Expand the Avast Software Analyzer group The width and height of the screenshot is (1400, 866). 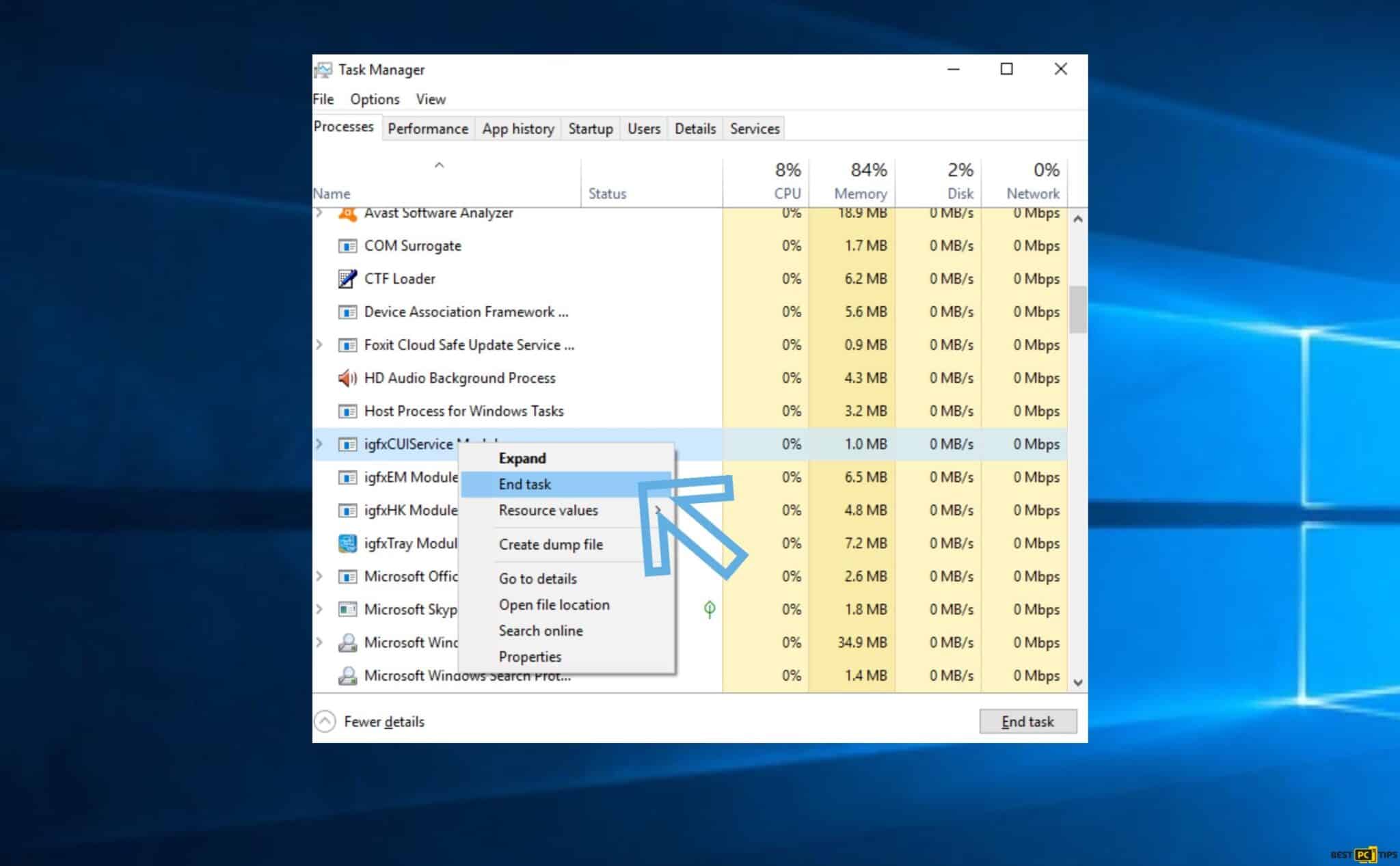319,213
